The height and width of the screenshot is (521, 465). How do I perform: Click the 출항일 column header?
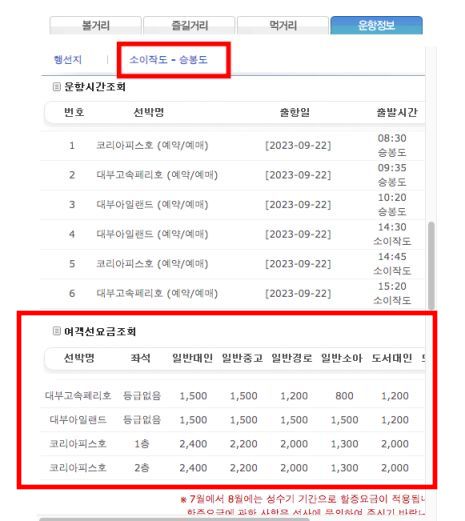[x=295, y=112]
